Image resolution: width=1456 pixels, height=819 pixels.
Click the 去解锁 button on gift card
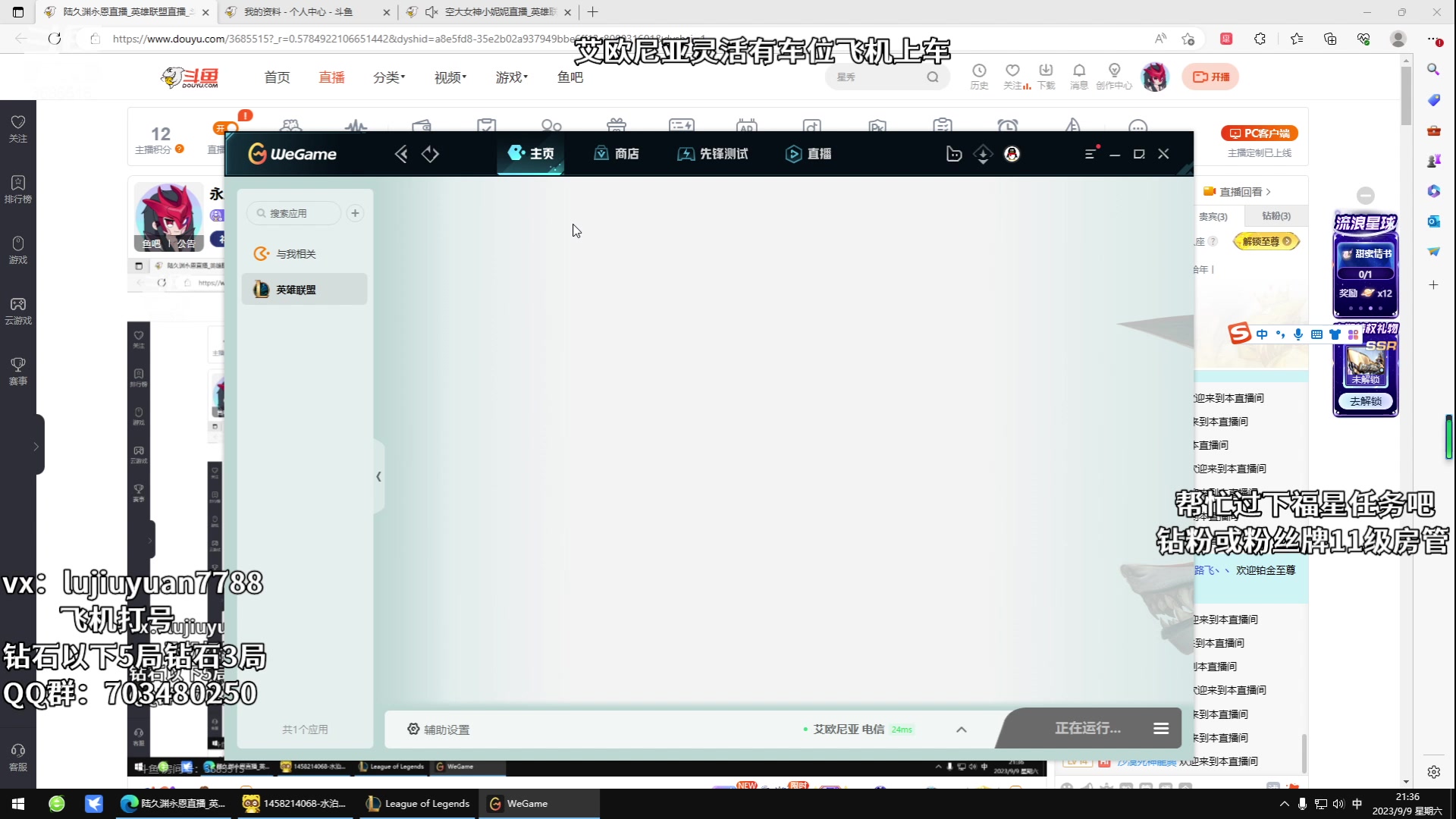(x=1366, y=401)
